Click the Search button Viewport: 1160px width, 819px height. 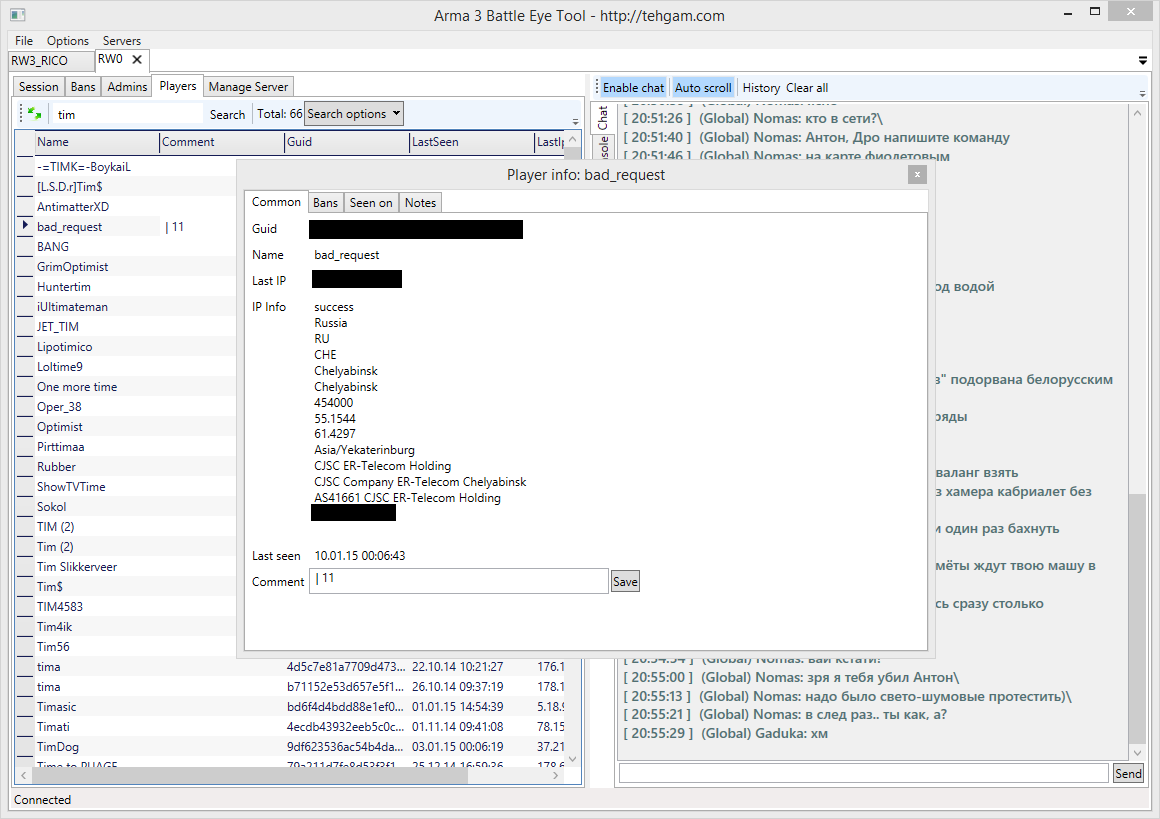tap(227, 115)
